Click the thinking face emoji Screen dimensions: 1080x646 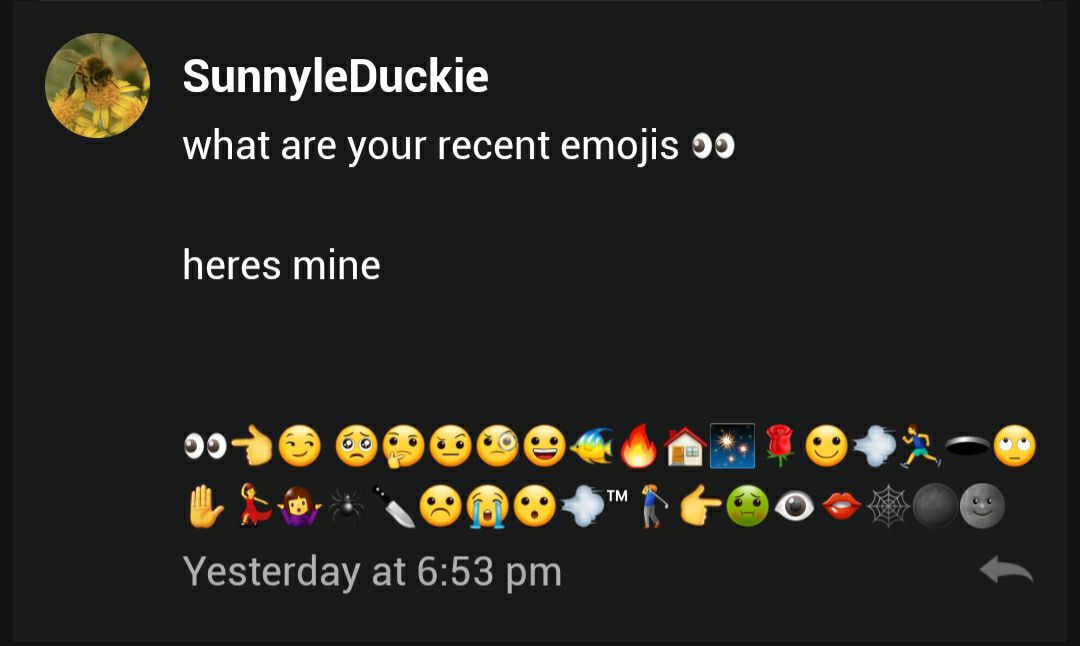click(404, 446)
